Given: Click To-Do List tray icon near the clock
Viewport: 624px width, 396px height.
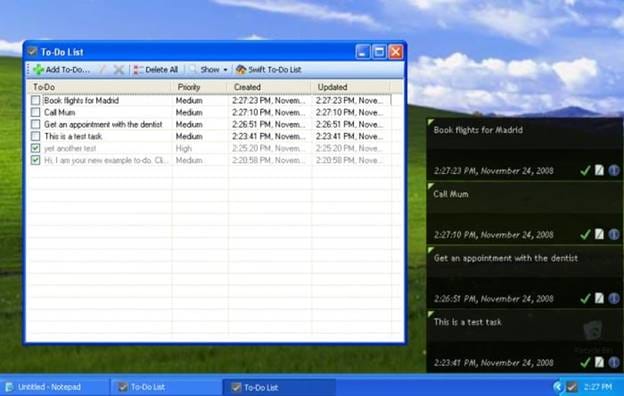Looking at the screenshot, I should click(571, 386).
